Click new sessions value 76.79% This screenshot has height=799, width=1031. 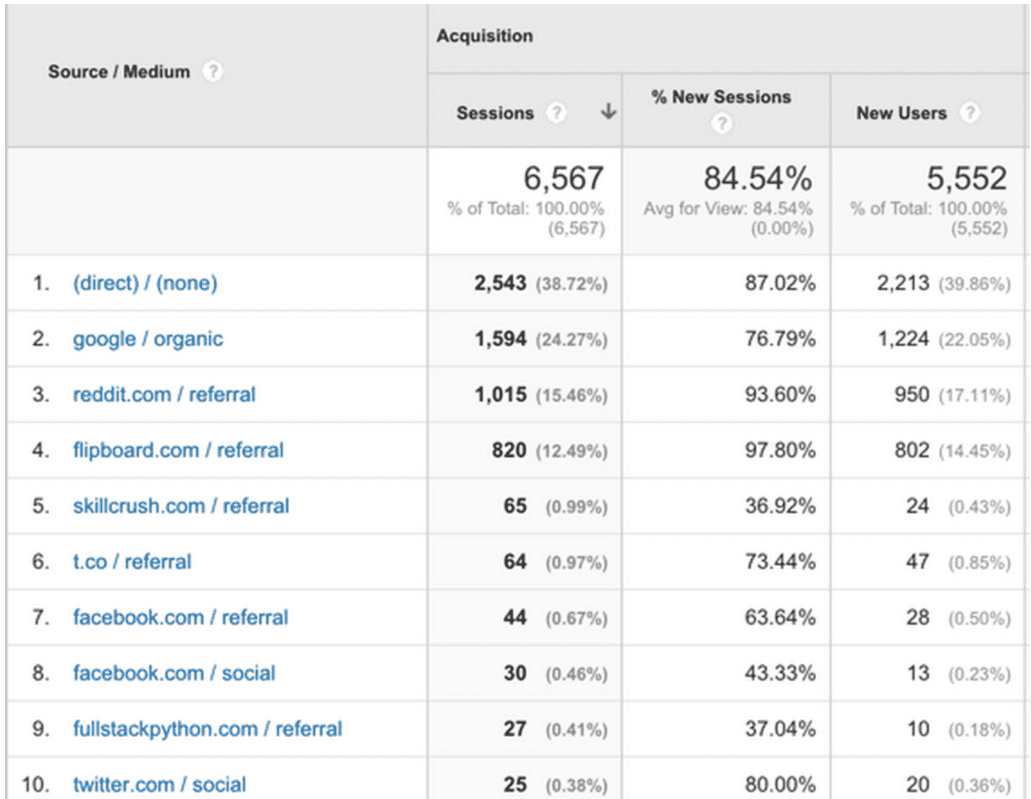[780, 339]
